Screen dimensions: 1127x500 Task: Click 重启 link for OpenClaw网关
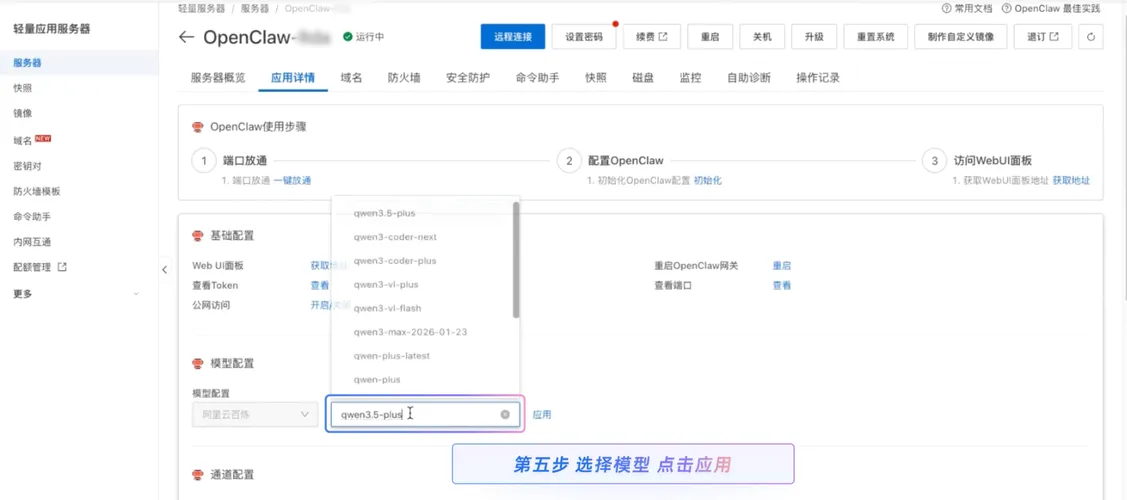click(x=782, y=266)
